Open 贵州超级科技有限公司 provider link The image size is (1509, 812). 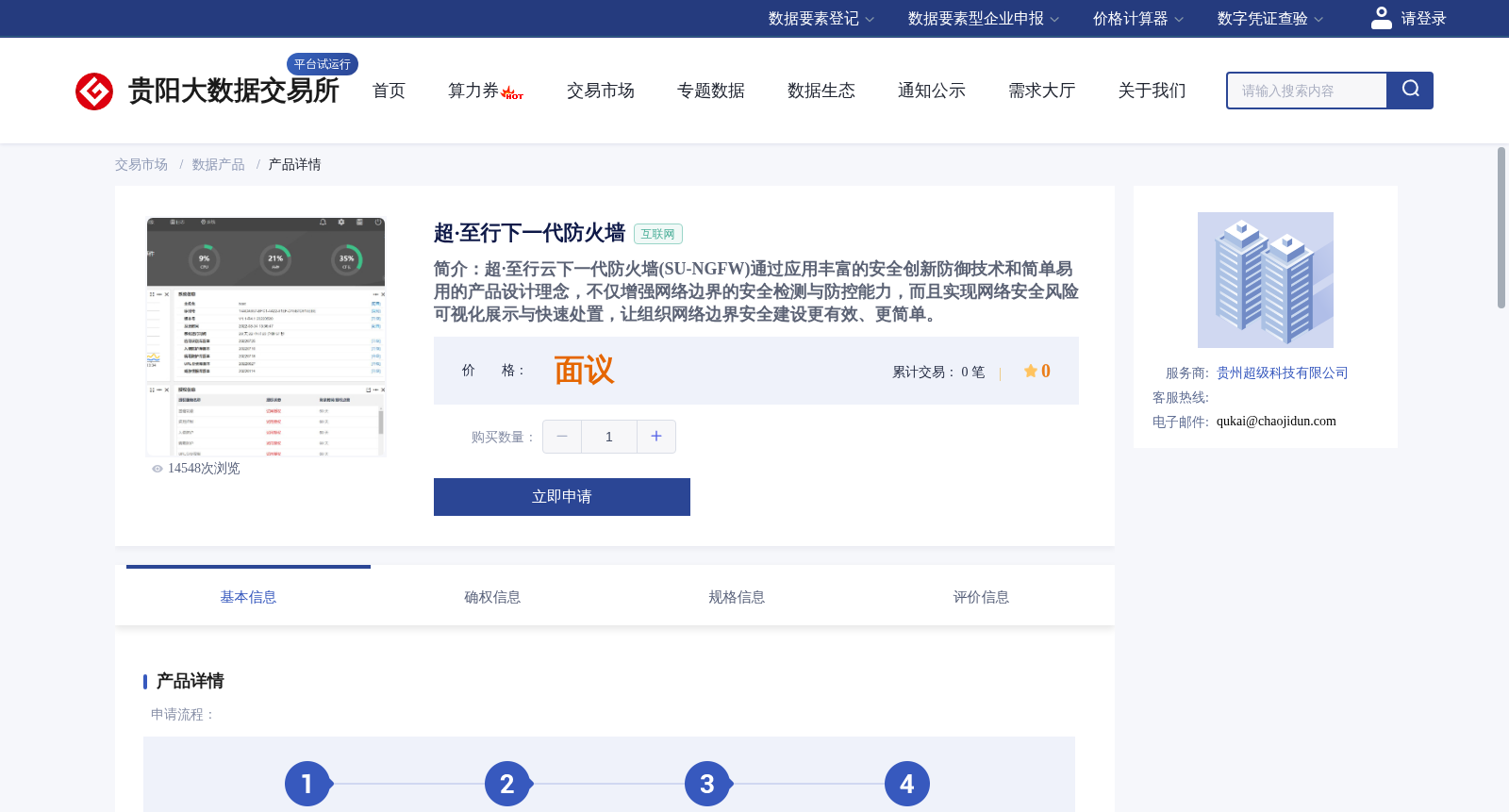(x=1283, y=373)
